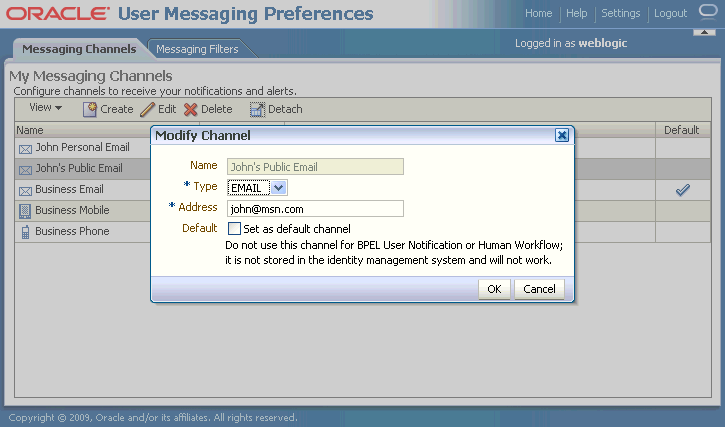Image resolution: width=725 pixels, height=427 pixels.
Task: Click the weblogic username text
Action: pos(603,43)
